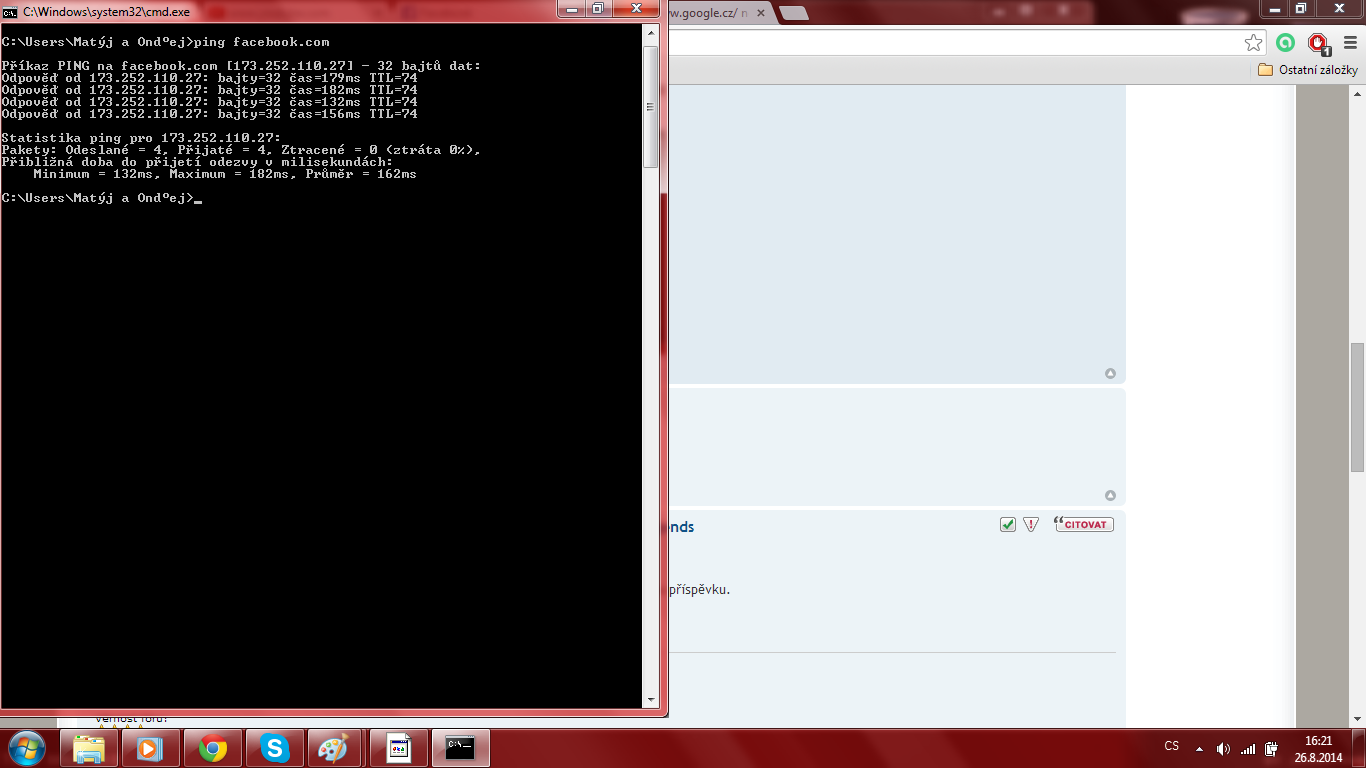Click the CS language indicator
1366x768 pixels.
[x=1171, y=747]
